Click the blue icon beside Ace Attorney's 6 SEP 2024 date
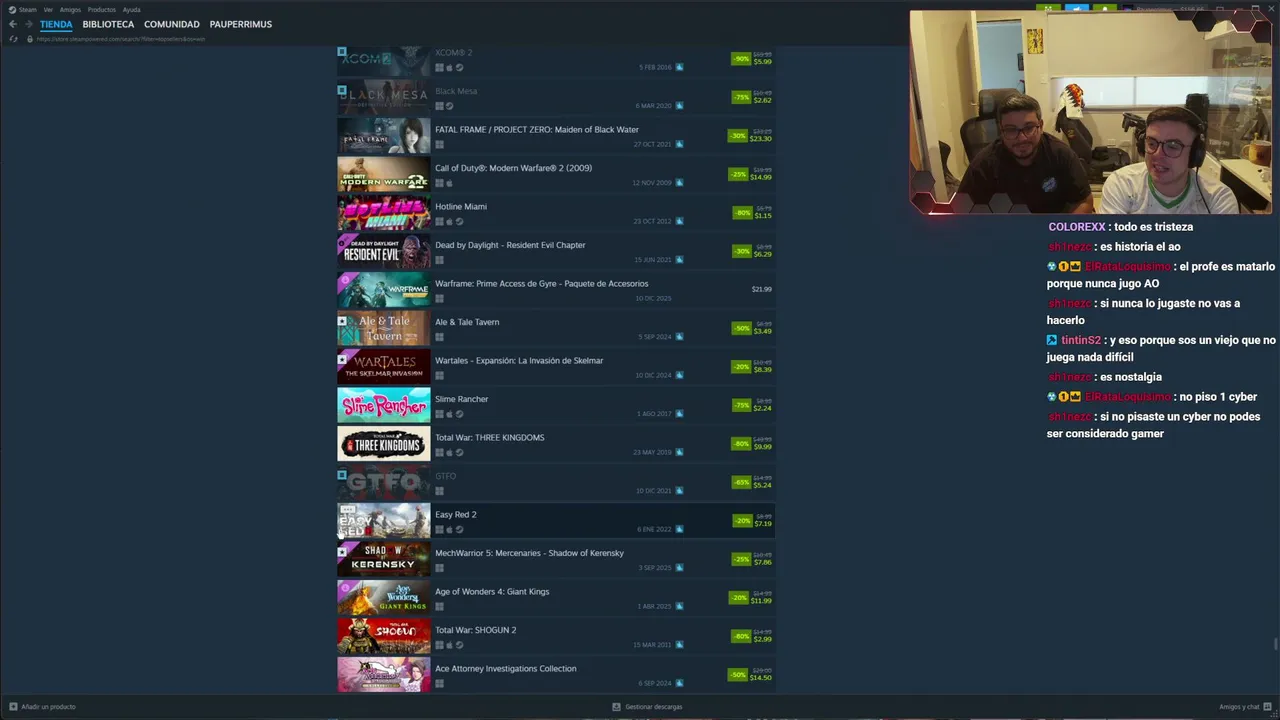The image size is (1280, 720). pos(679,683)
